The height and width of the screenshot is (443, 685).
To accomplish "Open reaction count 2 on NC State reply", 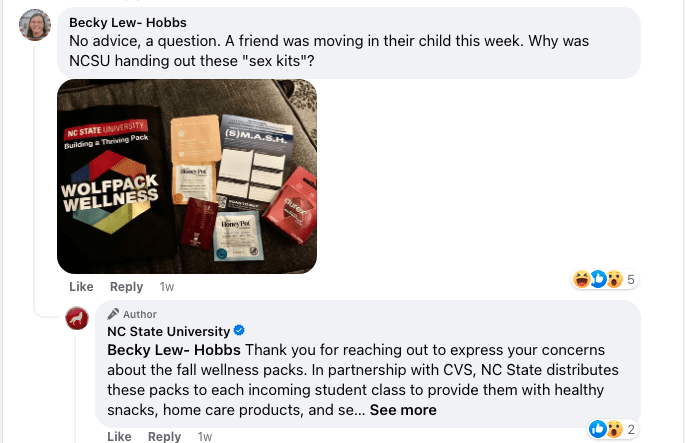I will point(631,430).
